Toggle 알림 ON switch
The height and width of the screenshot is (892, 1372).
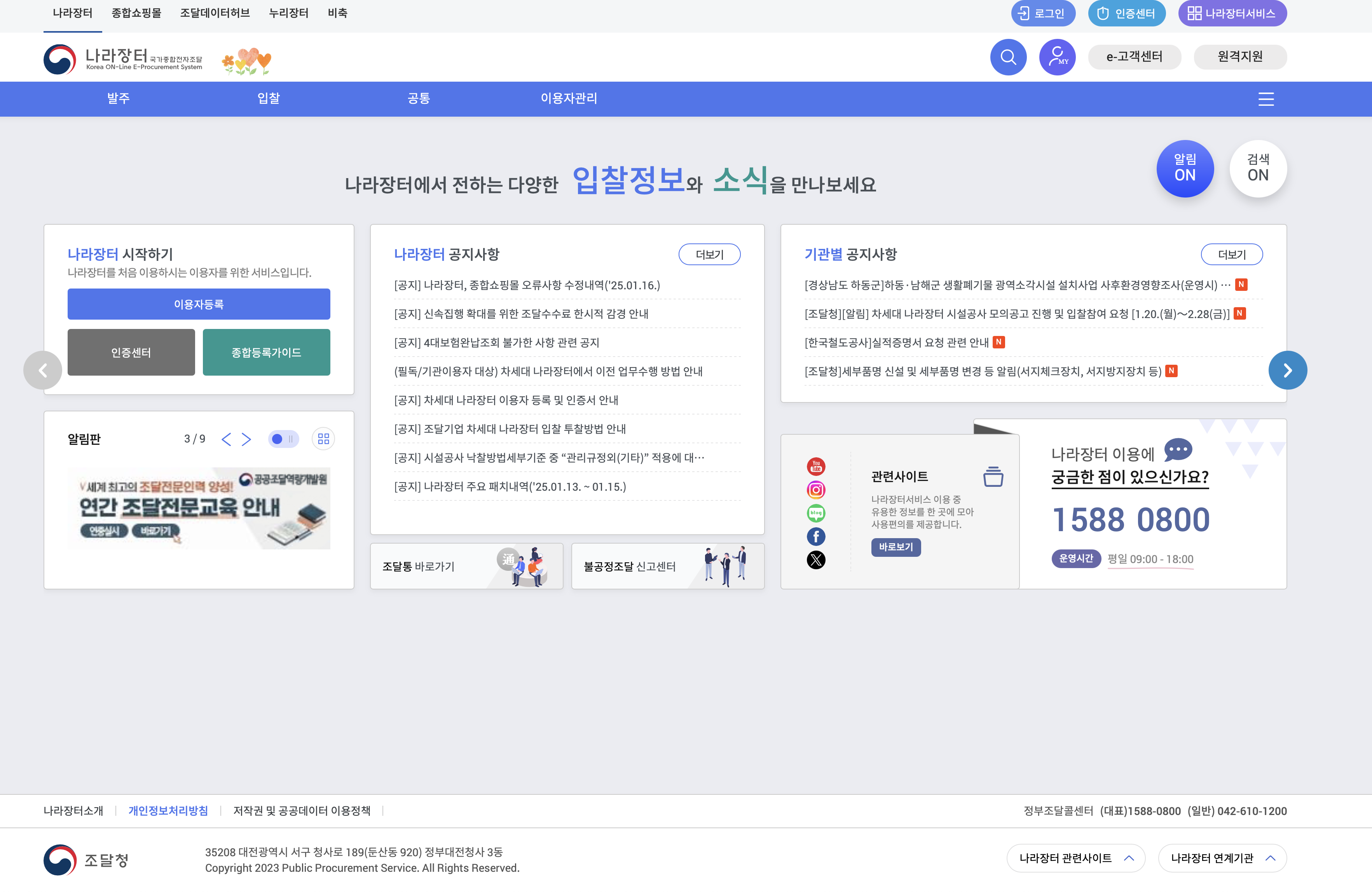1185,168
